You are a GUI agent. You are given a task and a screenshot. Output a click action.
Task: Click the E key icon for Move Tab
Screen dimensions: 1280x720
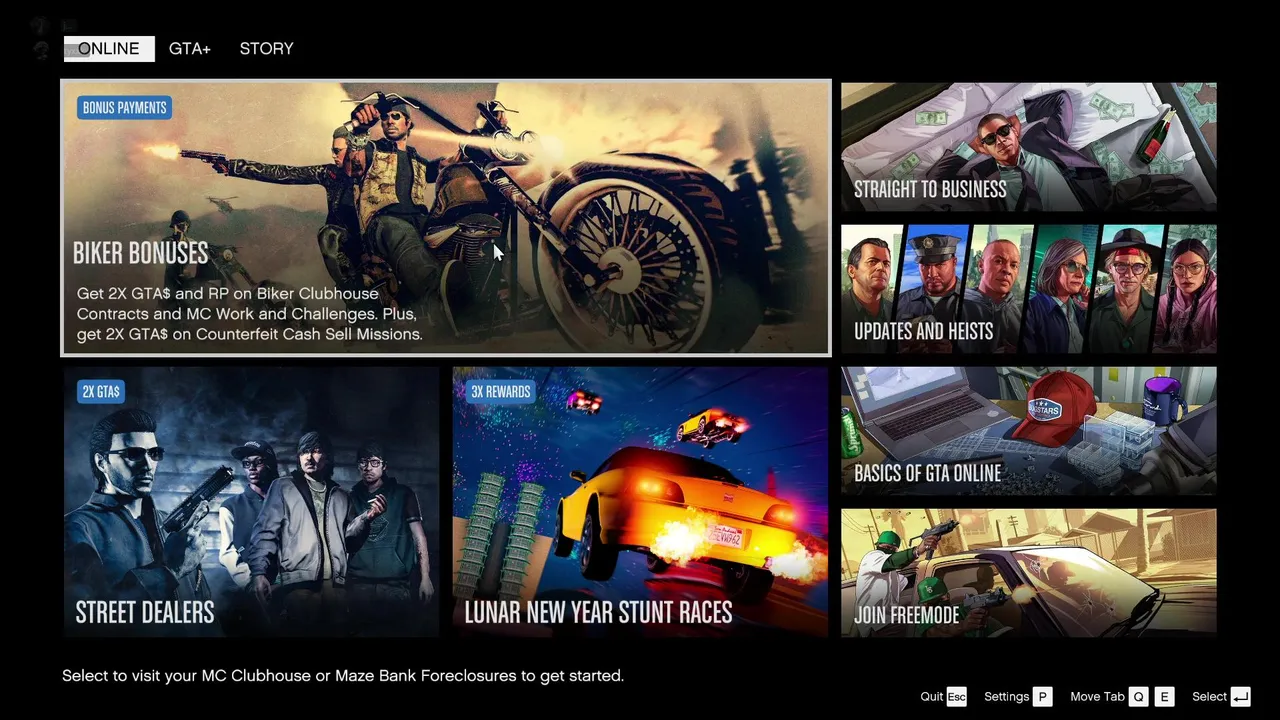tap(1164, 697)
